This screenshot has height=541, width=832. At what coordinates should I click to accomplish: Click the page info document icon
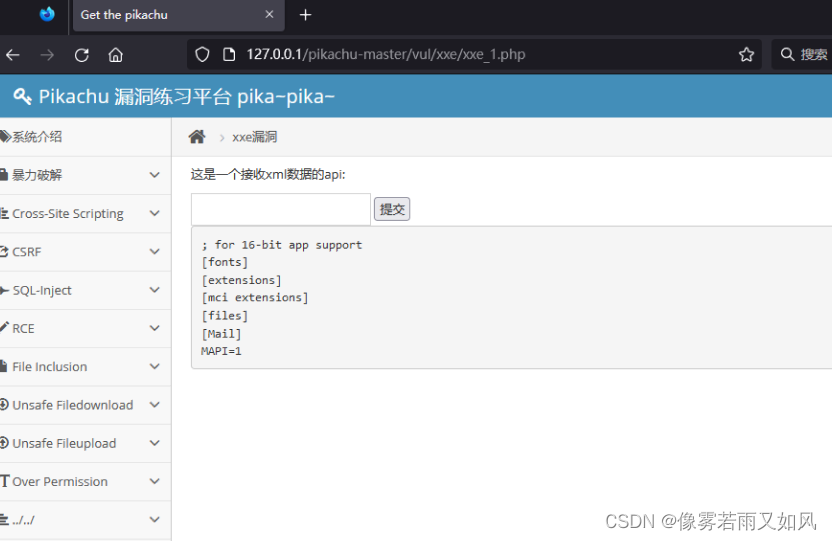pos(229,55)
